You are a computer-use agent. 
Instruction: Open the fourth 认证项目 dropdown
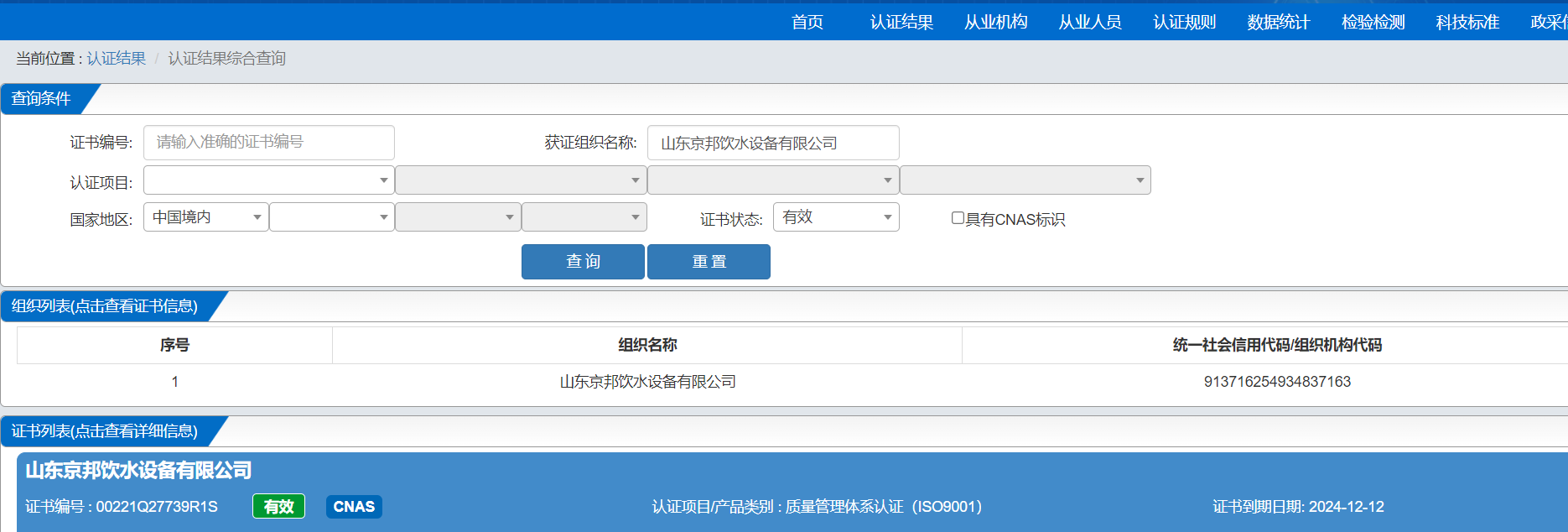pos(1025,180)
